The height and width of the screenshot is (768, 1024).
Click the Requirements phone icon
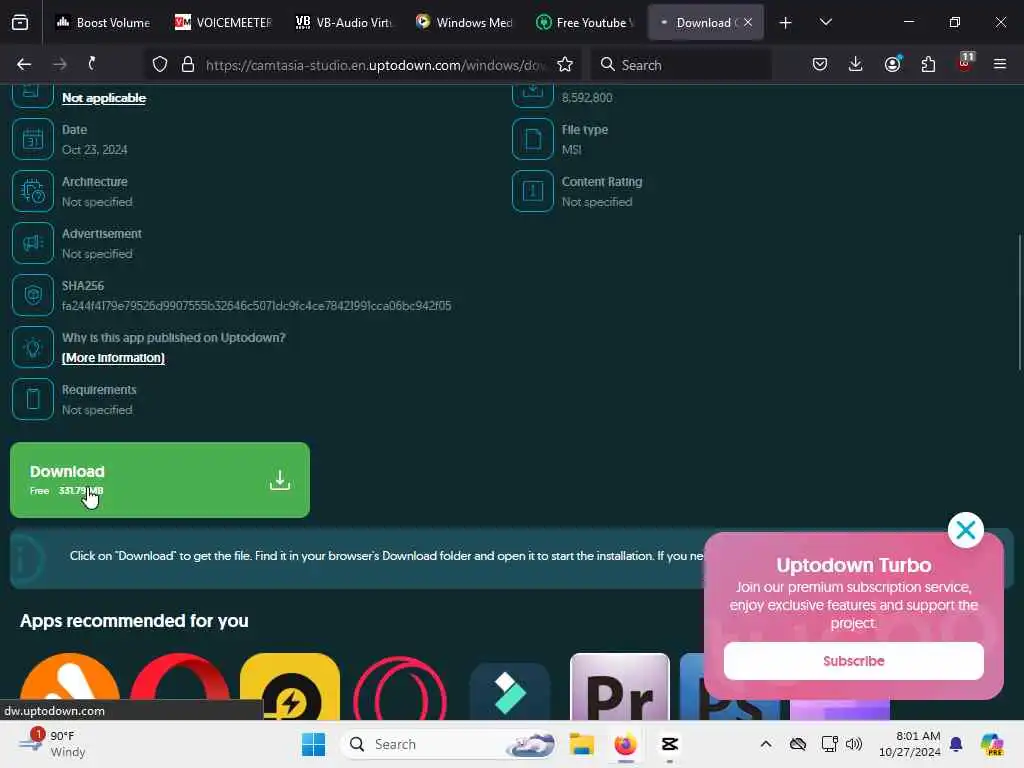click(33, 398)
